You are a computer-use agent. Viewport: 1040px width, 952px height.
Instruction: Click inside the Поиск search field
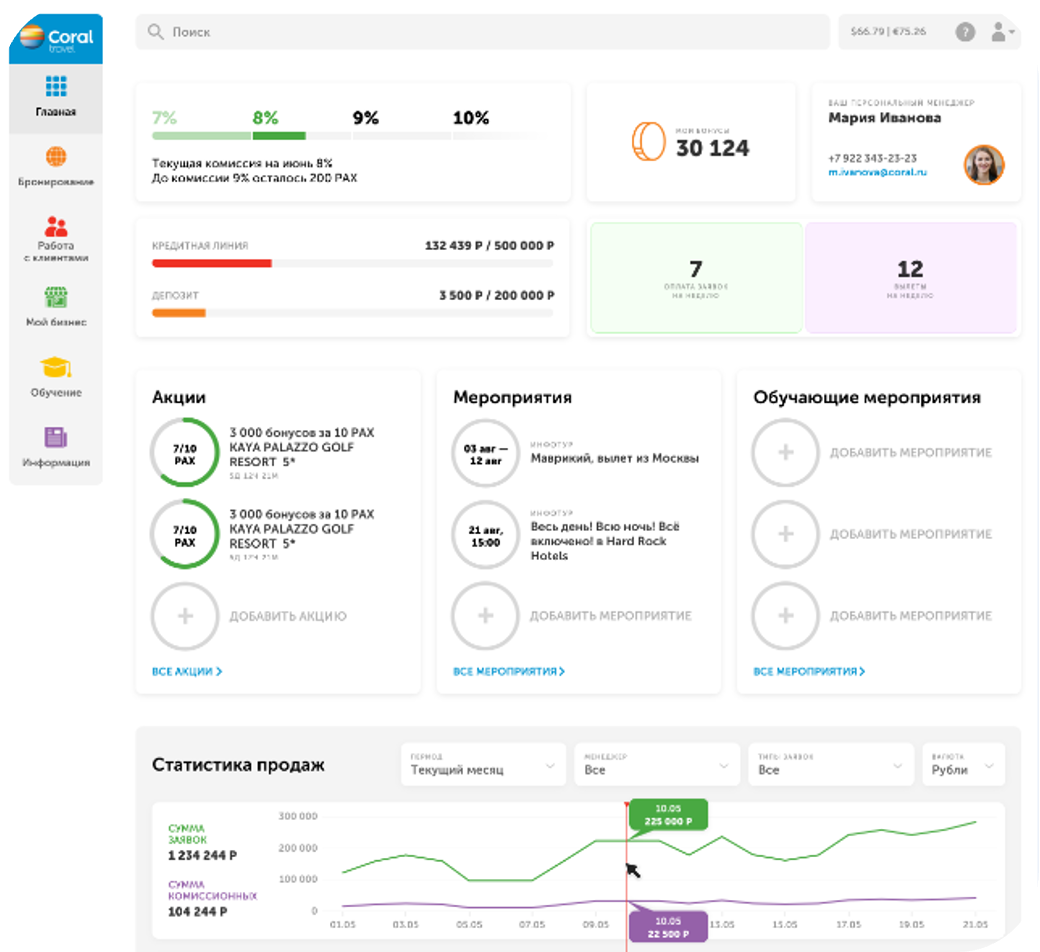tap(482, 32)
